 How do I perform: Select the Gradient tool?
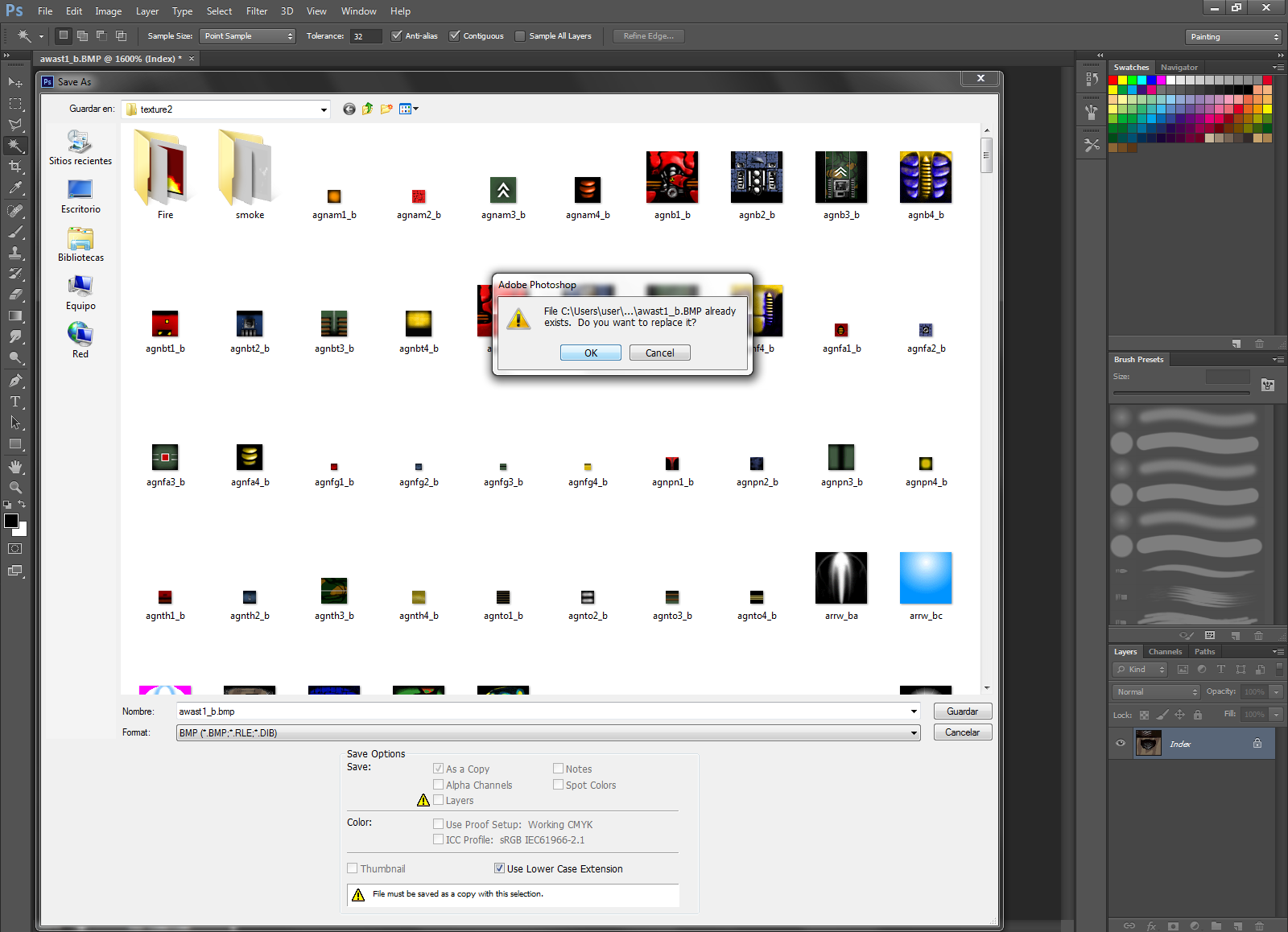15,315
